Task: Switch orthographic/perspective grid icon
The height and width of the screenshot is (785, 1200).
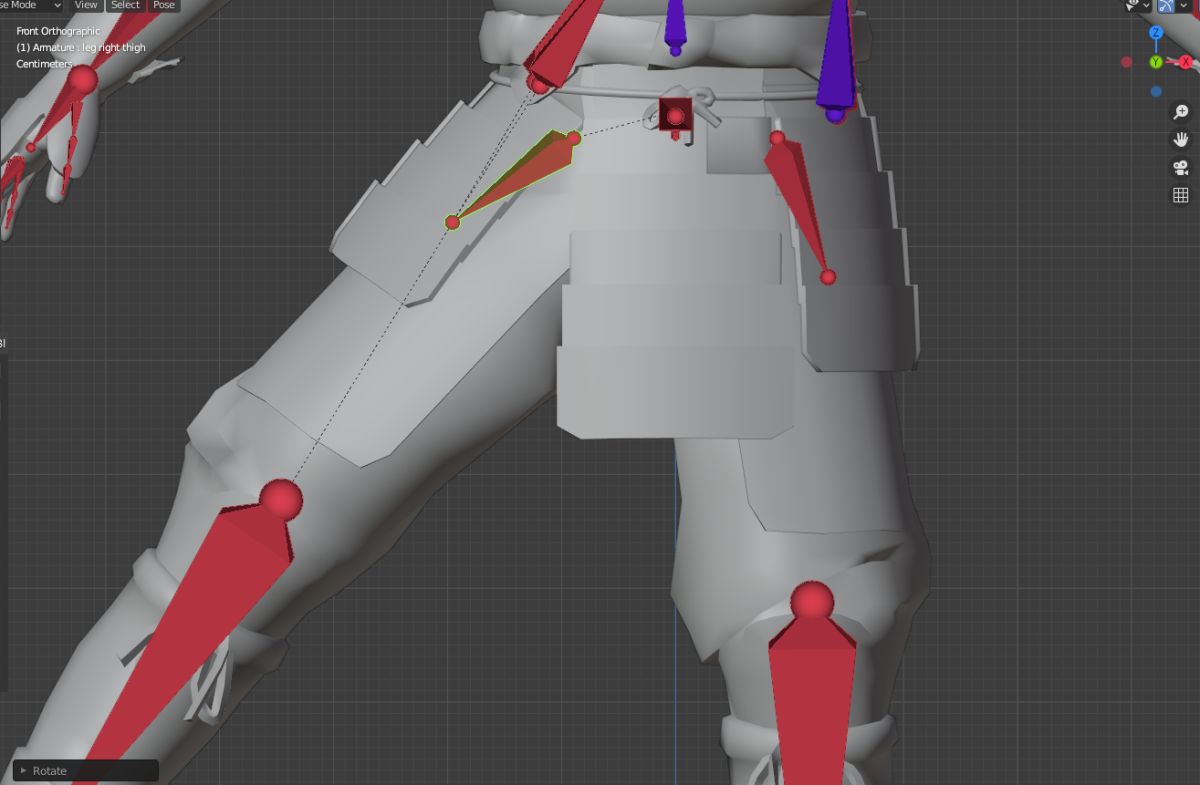Action: pyautogui.click(x=1180, y=195)
